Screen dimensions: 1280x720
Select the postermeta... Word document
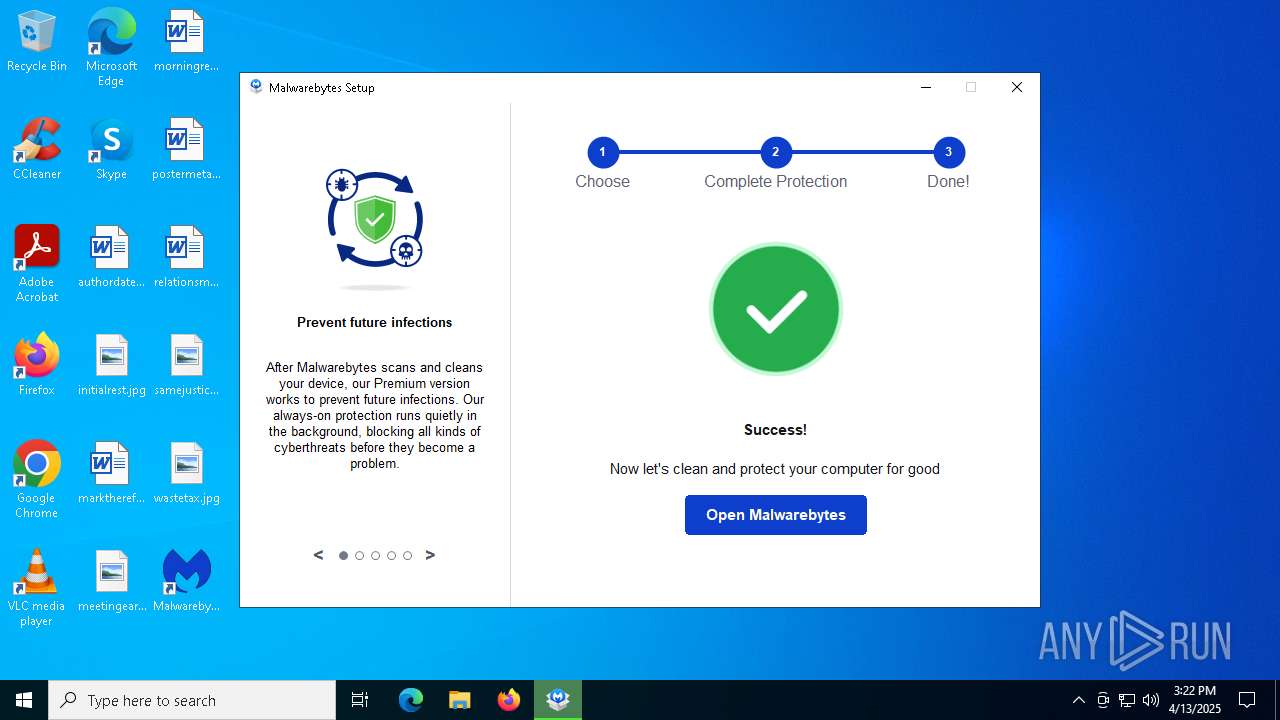(186, 150)
